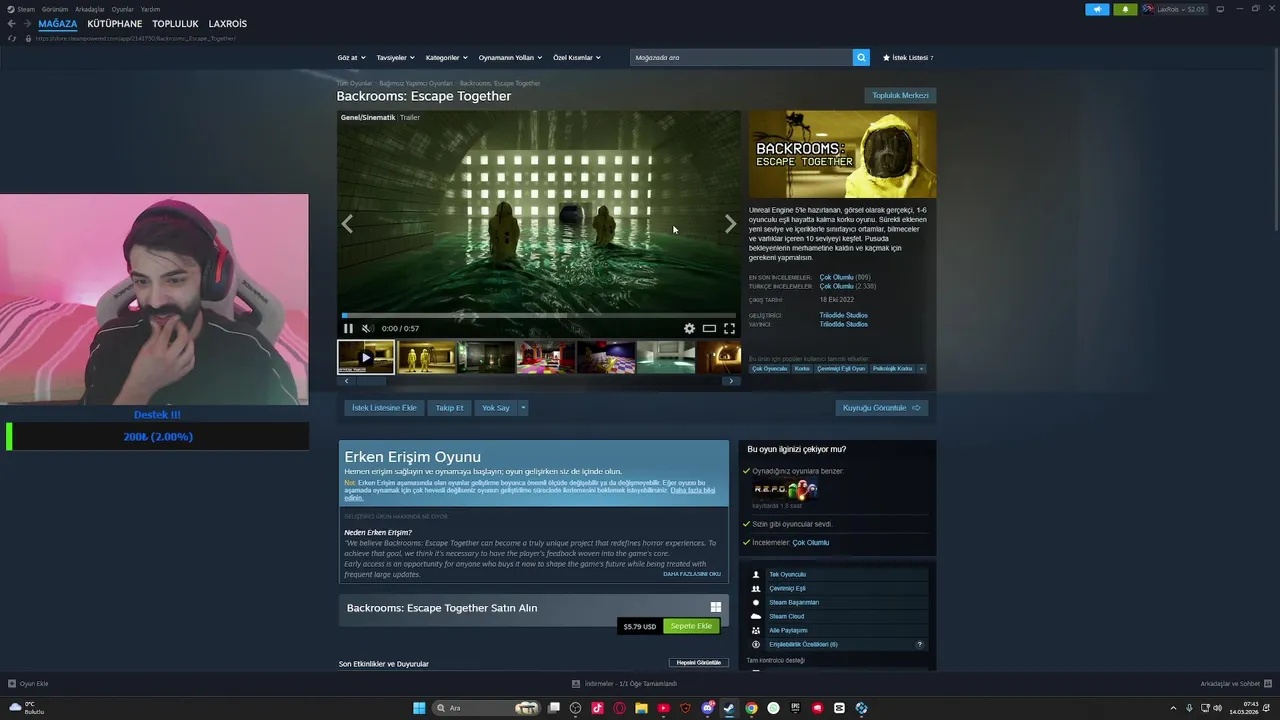Click İstek Listesine Ekle button
Screen dimensions: 1280x720
384,408
